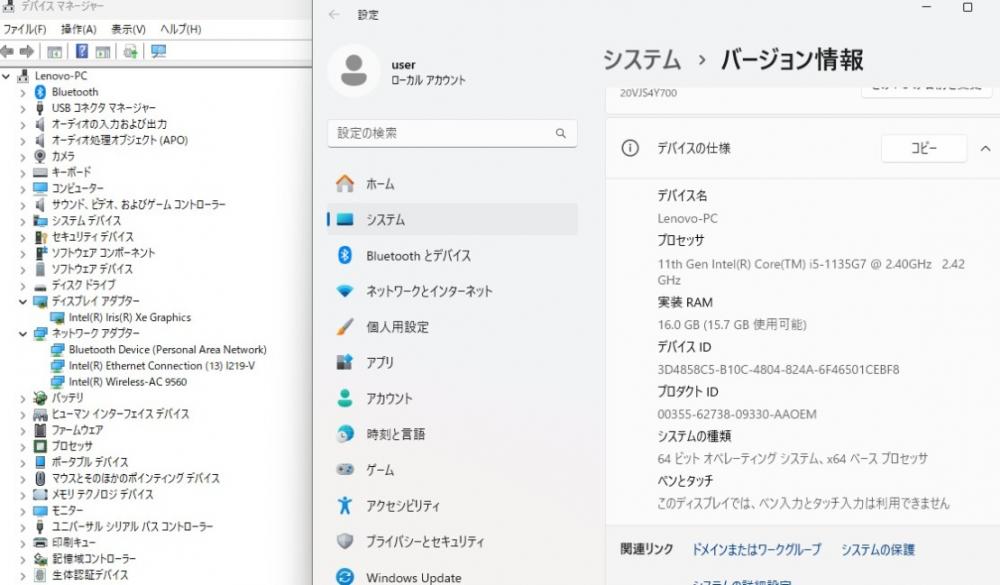Screen dimensions: 1000x585
Task: Click the オーディオ処理オブジェクト (APO) label
Action: [119, 140]
